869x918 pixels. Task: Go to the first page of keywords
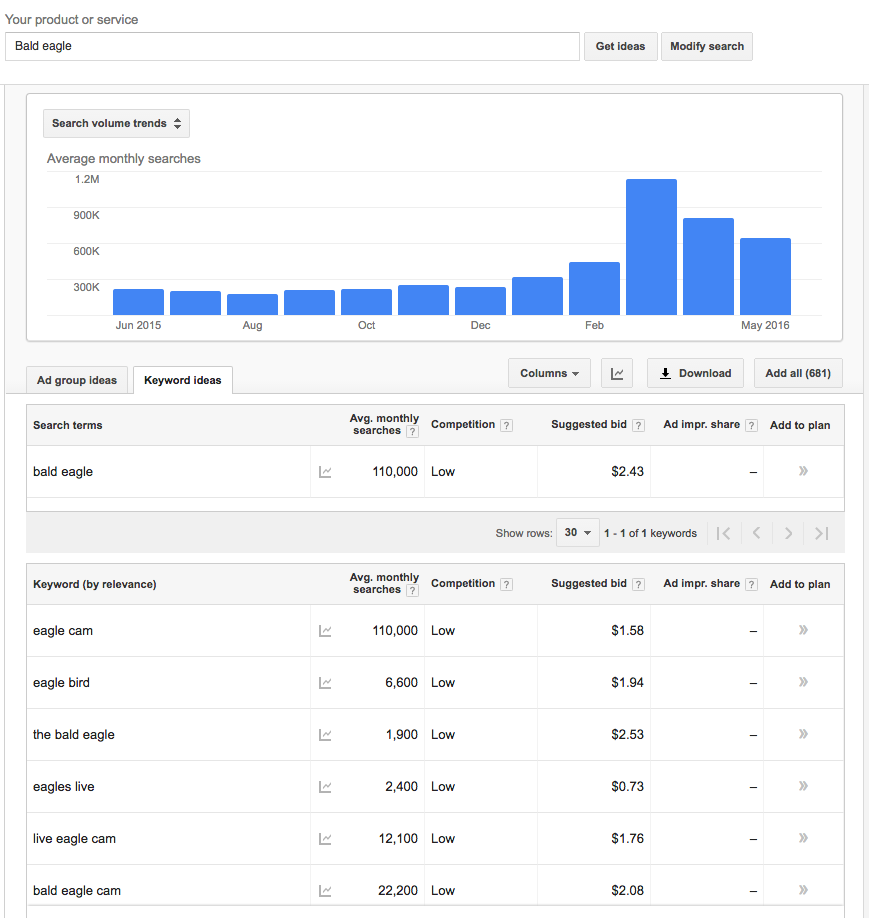tap(724, 533)
